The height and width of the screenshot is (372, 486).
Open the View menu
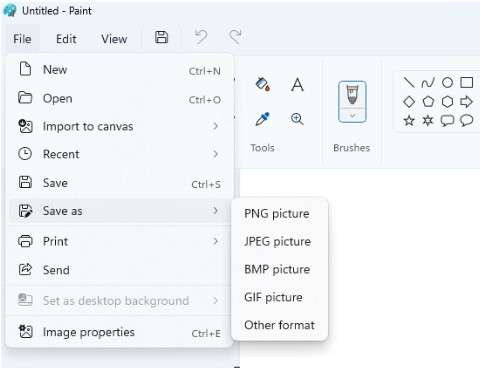tap(114, 39)
